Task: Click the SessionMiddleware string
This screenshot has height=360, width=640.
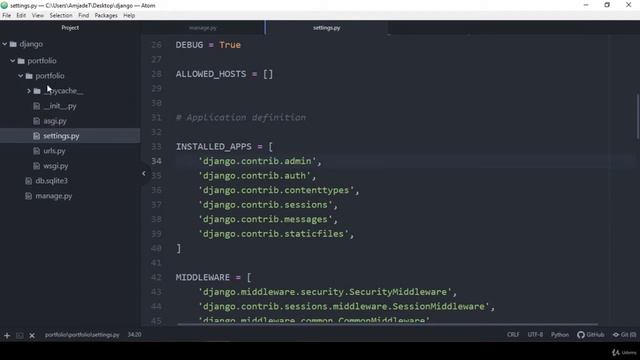Action: (344, 307)
